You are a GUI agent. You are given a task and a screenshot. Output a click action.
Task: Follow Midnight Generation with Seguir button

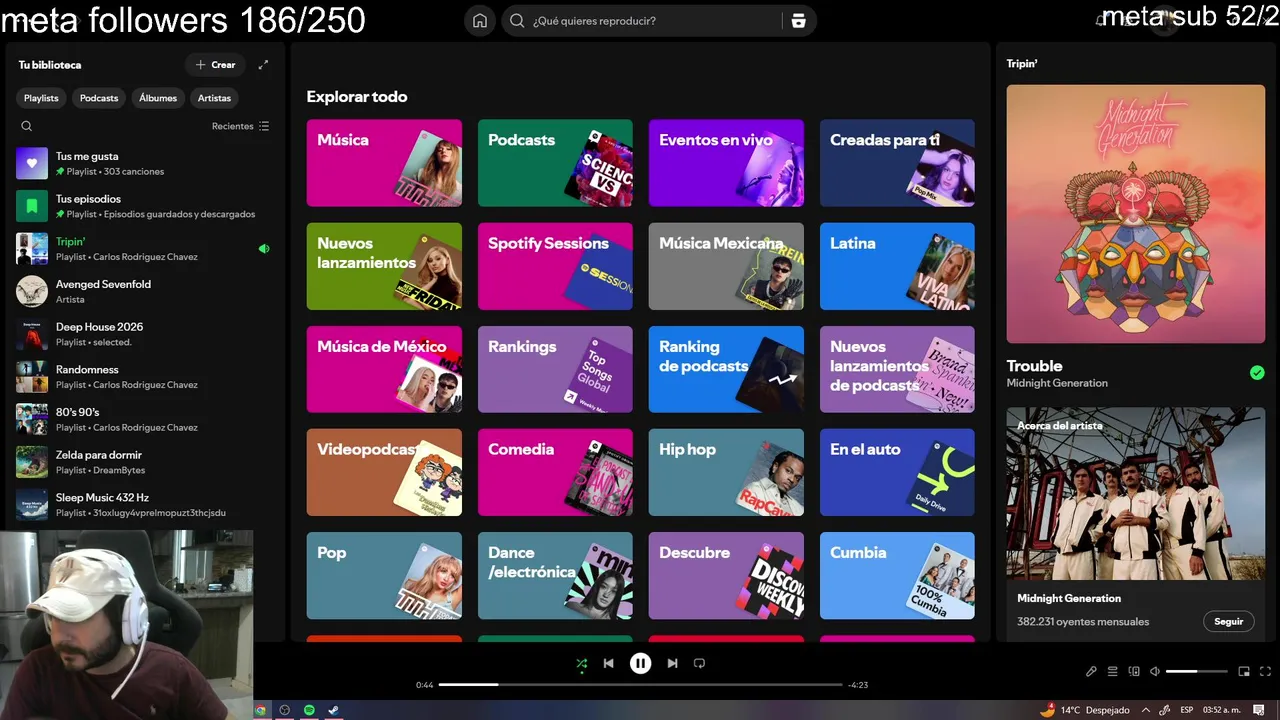click(1228, 621)
